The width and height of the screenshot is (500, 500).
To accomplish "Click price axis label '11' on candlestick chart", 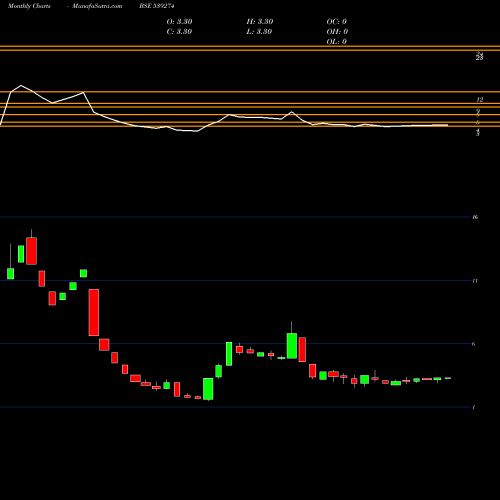I will pos(475,281).
